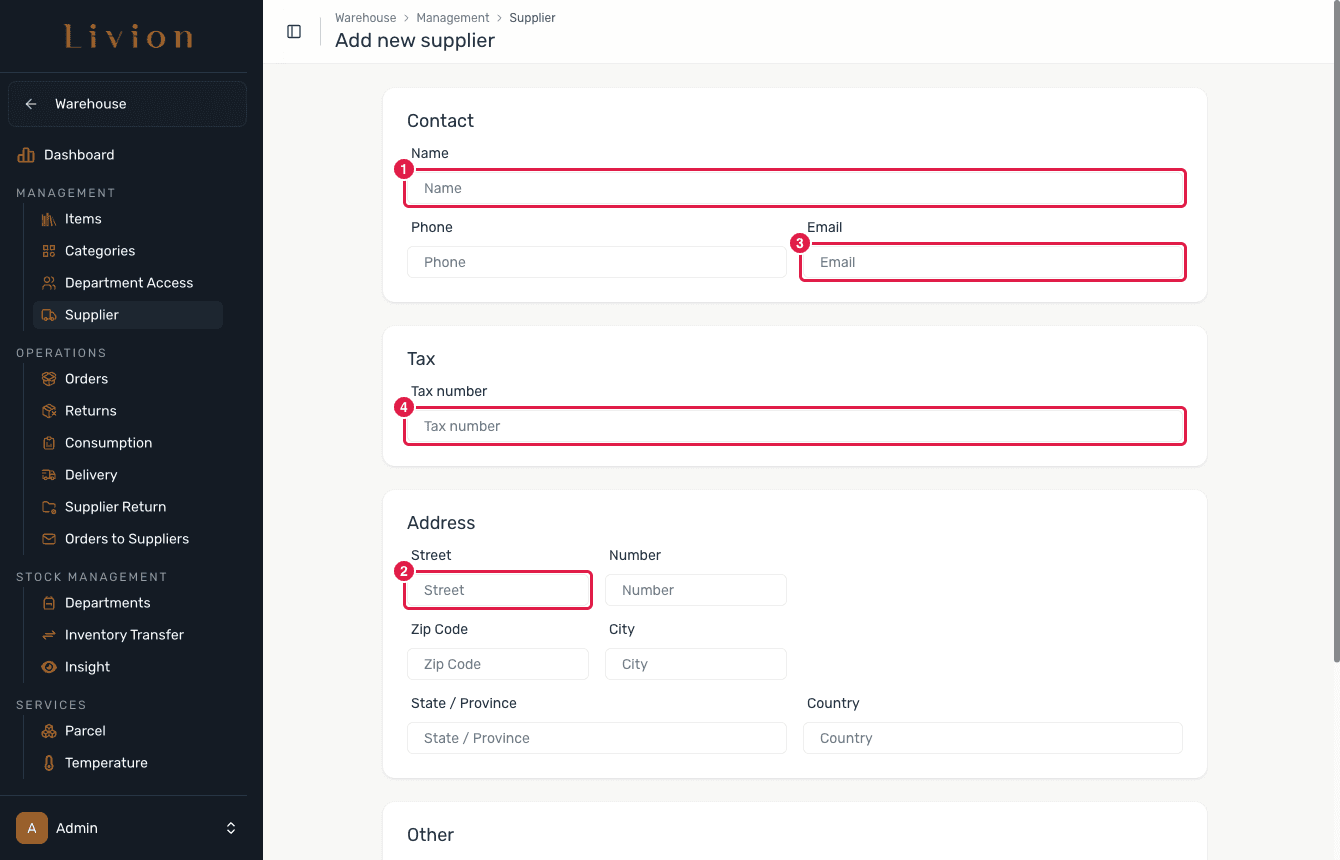Expand the Admin account menu chevrons

(231, 828)
